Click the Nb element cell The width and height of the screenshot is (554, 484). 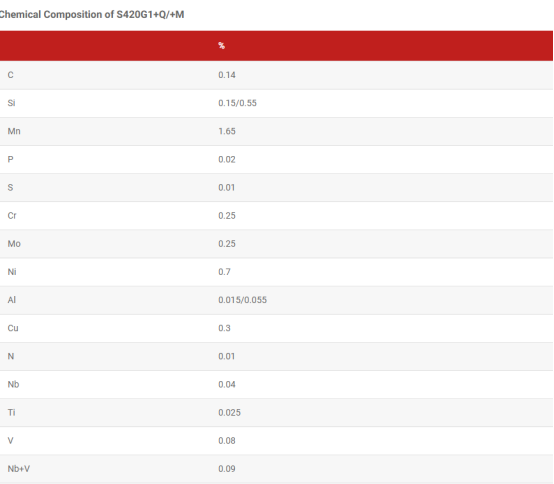click(13, 384)
